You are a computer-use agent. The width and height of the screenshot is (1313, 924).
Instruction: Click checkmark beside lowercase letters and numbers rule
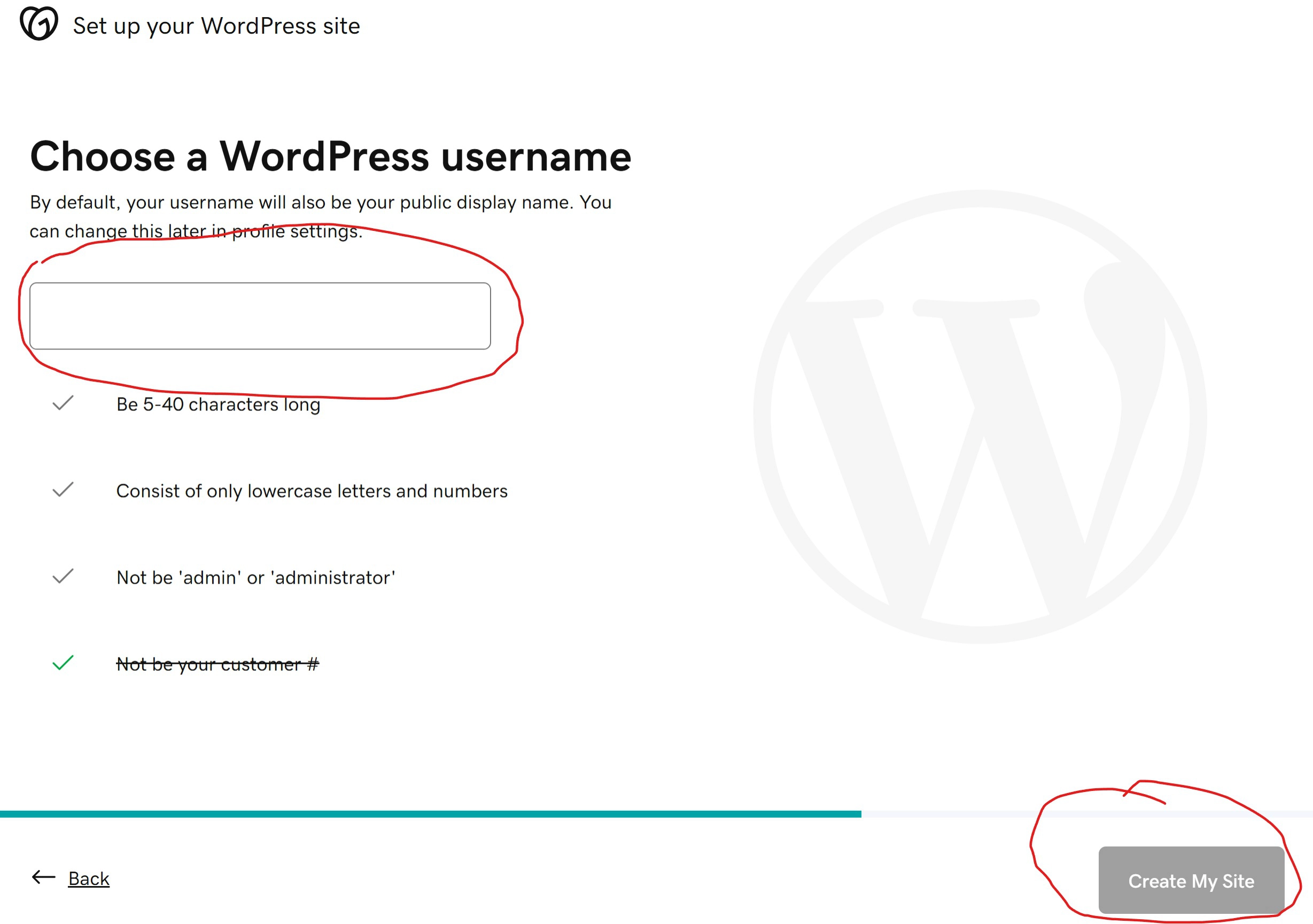[x=63, y=490]
